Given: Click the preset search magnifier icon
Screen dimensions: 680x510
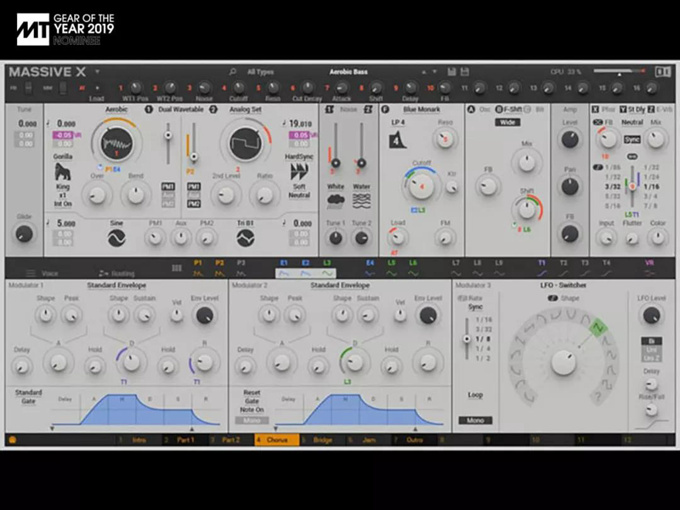Looking at the screenshot, I should [x=232, y=72].
